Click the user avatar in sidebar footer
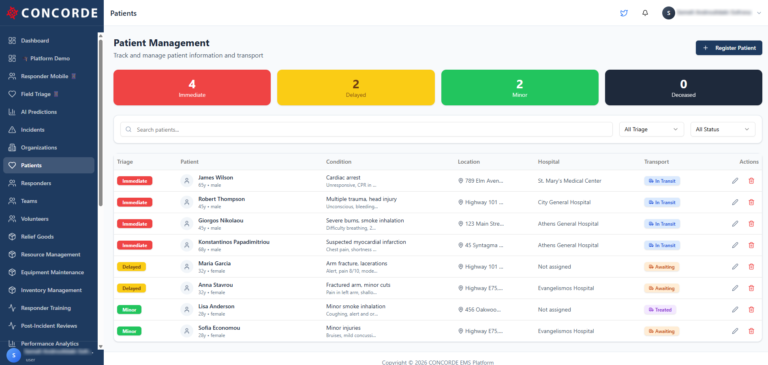 [x=14, y=355]
